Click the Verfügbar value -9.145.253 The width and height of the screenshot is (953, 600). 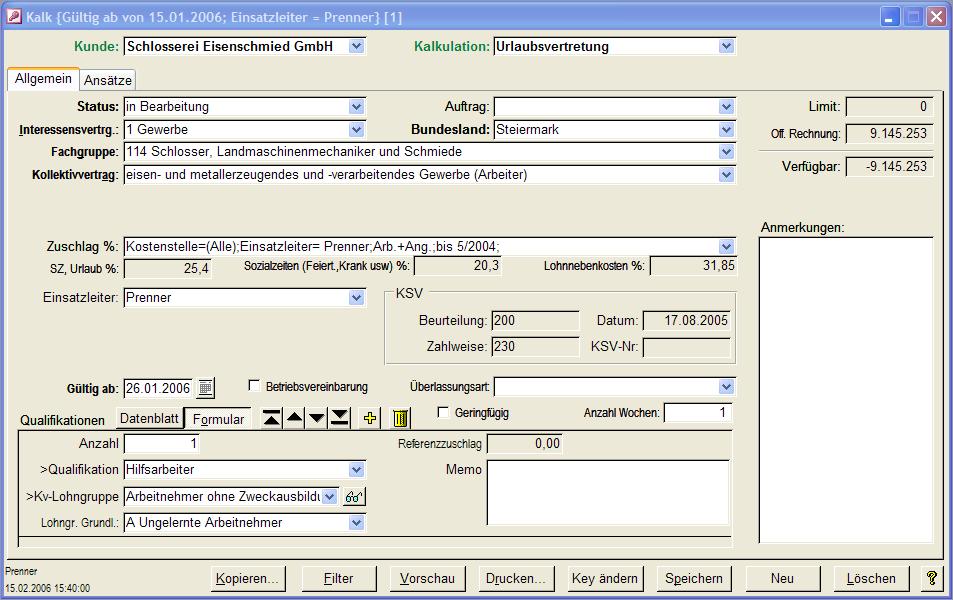[889, 166]
